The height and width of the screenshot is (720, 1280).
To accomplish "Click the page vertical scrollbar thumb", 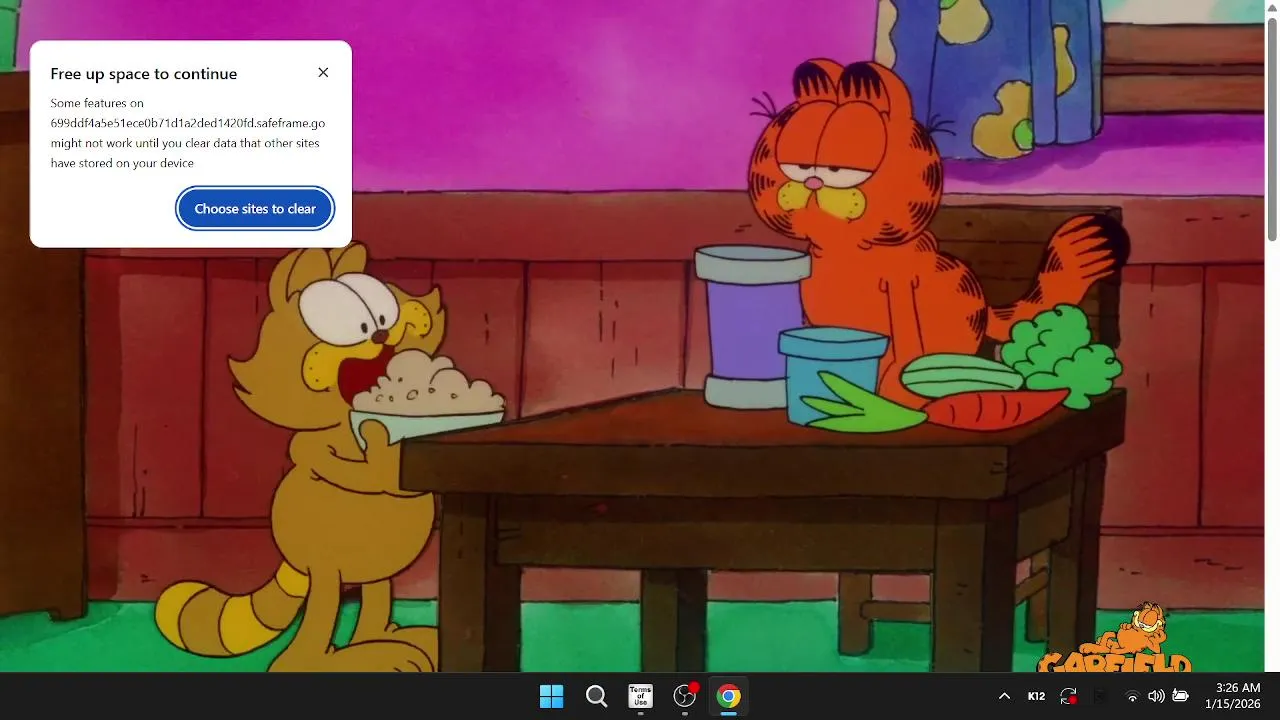I will pyautogui.click(x=1272, y=129).
